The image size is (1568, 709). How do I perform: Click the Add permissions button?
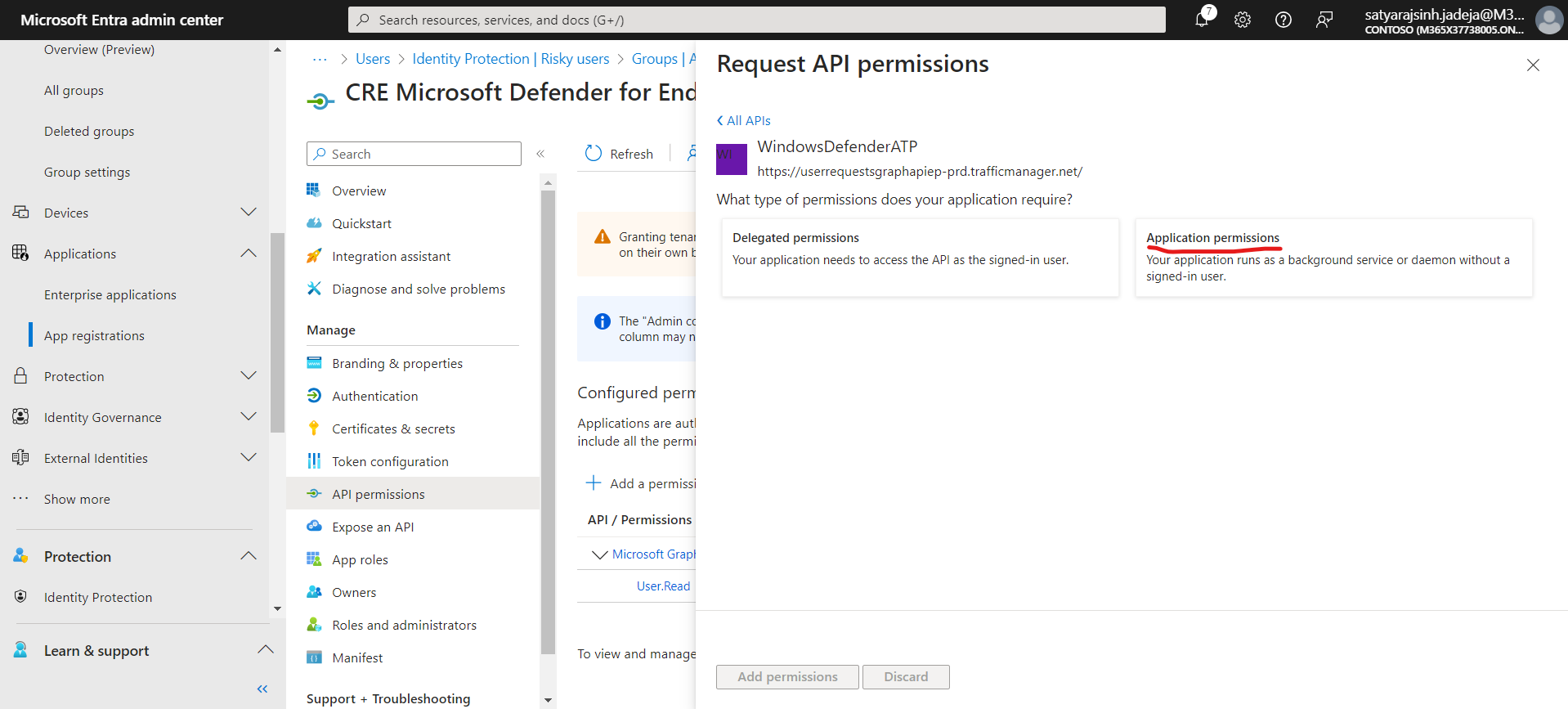point(787,677)
